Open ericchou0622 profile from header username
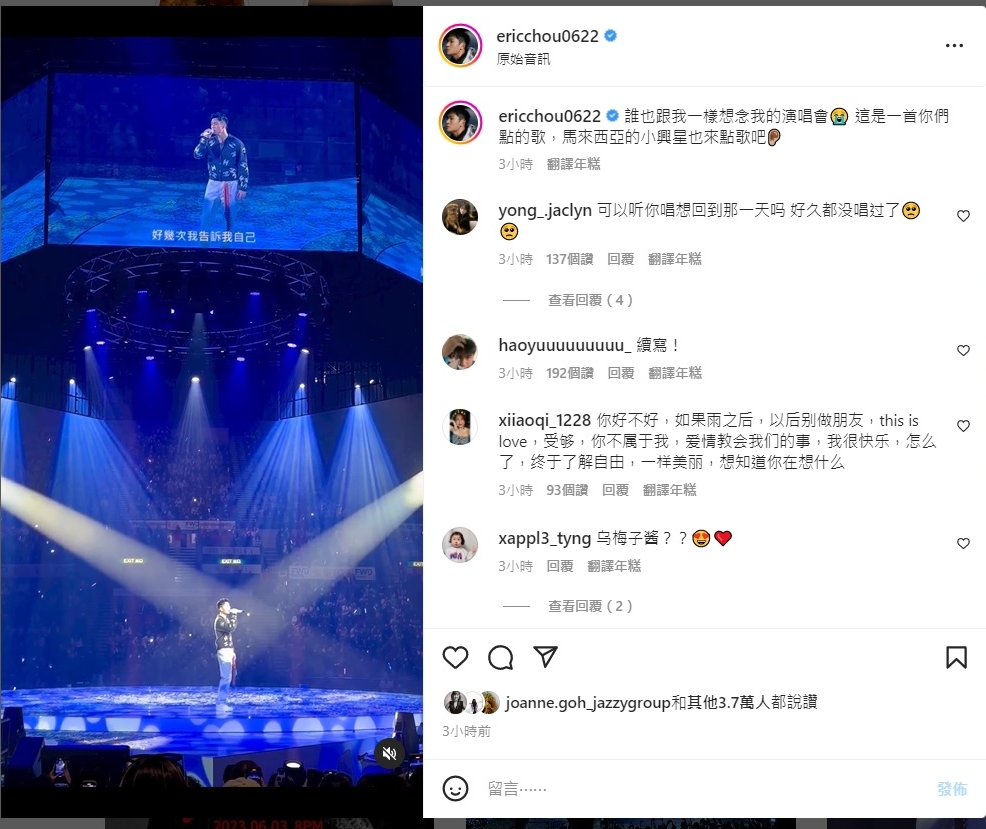 [x=547, y=36]
